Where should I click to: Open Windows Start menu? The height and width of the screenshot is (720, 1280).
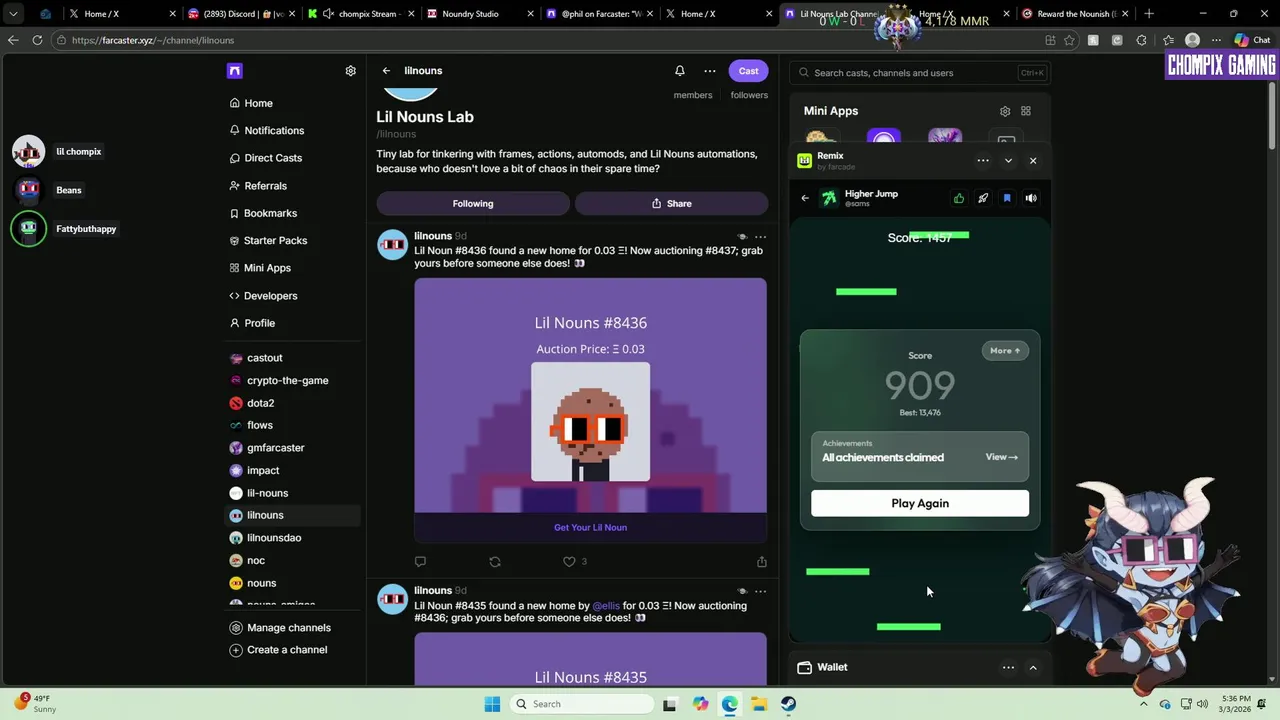click(492, 704)
